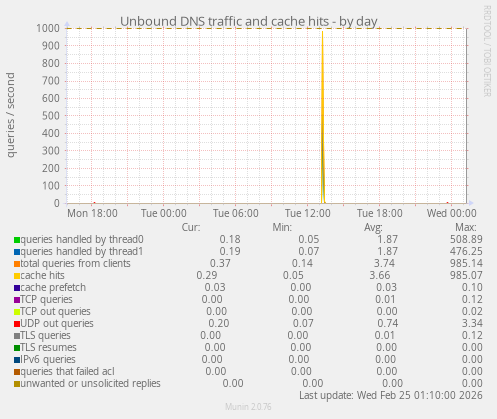The height and width of the screenshot is (419, 497).
Task: Click the gray TLS queries legend swatch
Action: click(17, 336)
